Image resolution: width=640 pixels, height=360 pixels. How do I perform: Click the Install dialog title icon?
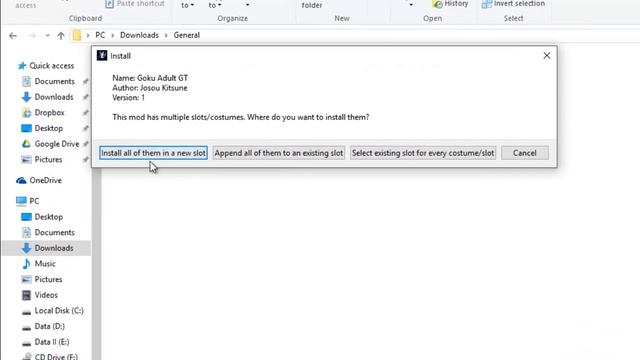click(x=102, y=56)
